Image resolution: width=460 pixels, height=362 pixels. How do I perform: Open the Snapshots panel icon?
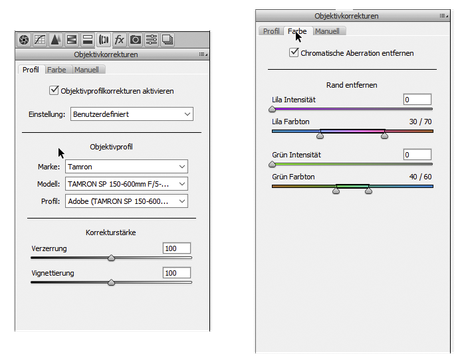167,40
